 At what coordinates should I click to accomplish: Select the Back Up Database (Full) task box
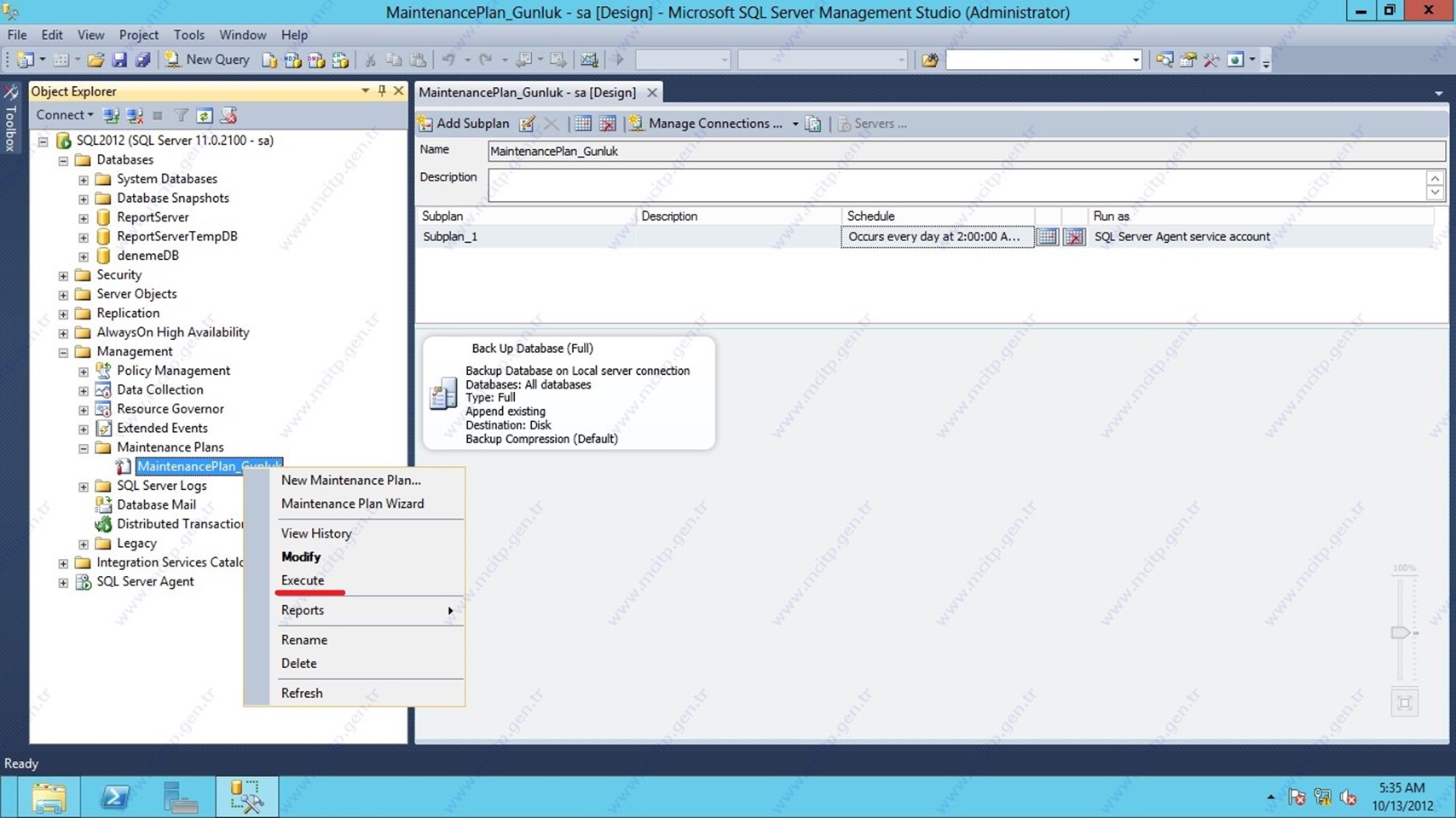pos(569,393)
